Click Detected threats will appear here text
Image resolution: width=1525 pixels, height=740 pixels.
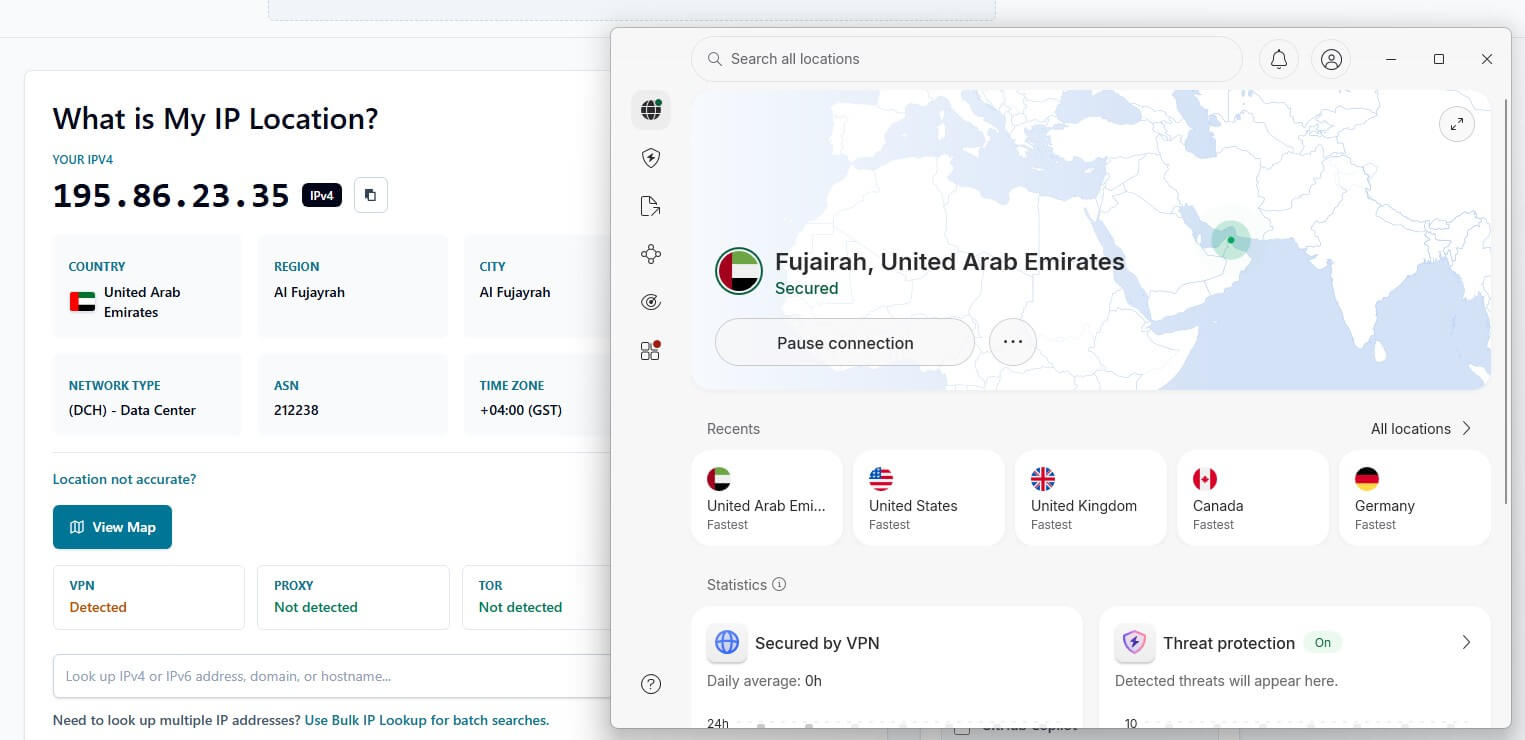point(1226,681)
